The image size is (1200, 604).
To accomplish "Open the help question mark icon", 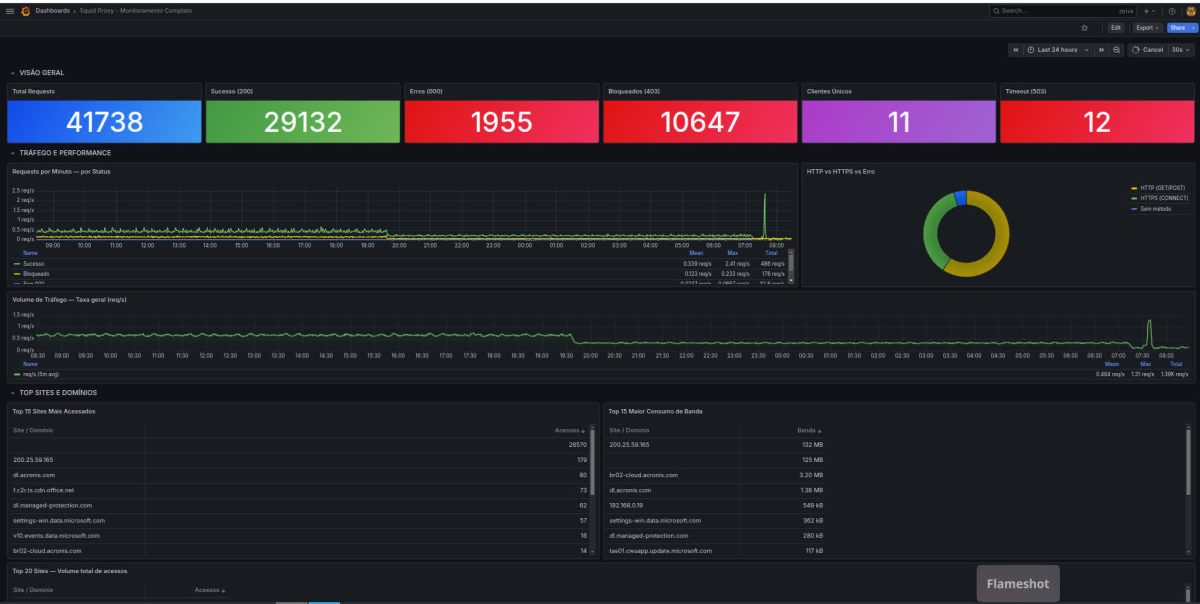I will coord(1172,11).
